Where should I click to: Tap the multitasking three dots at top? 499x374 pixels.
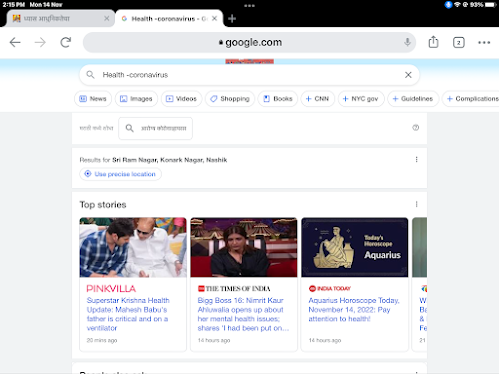point(249,5)
